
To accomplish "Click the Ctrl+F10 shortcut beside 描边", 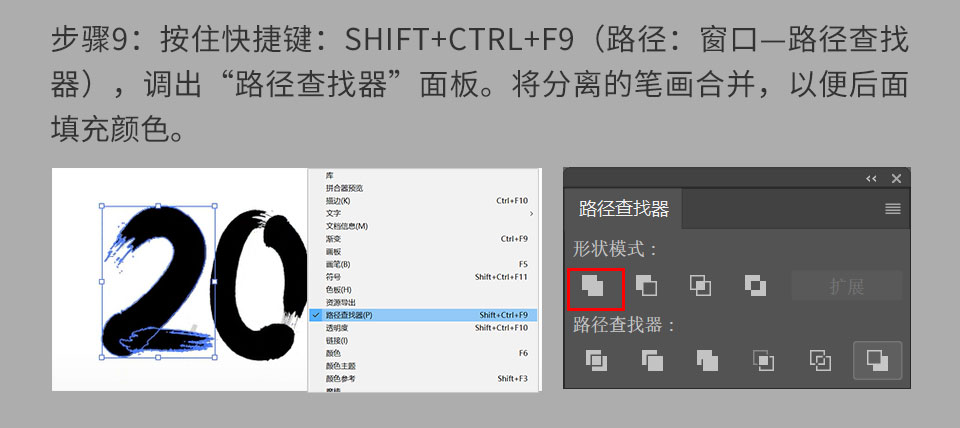I will point(512,201).
